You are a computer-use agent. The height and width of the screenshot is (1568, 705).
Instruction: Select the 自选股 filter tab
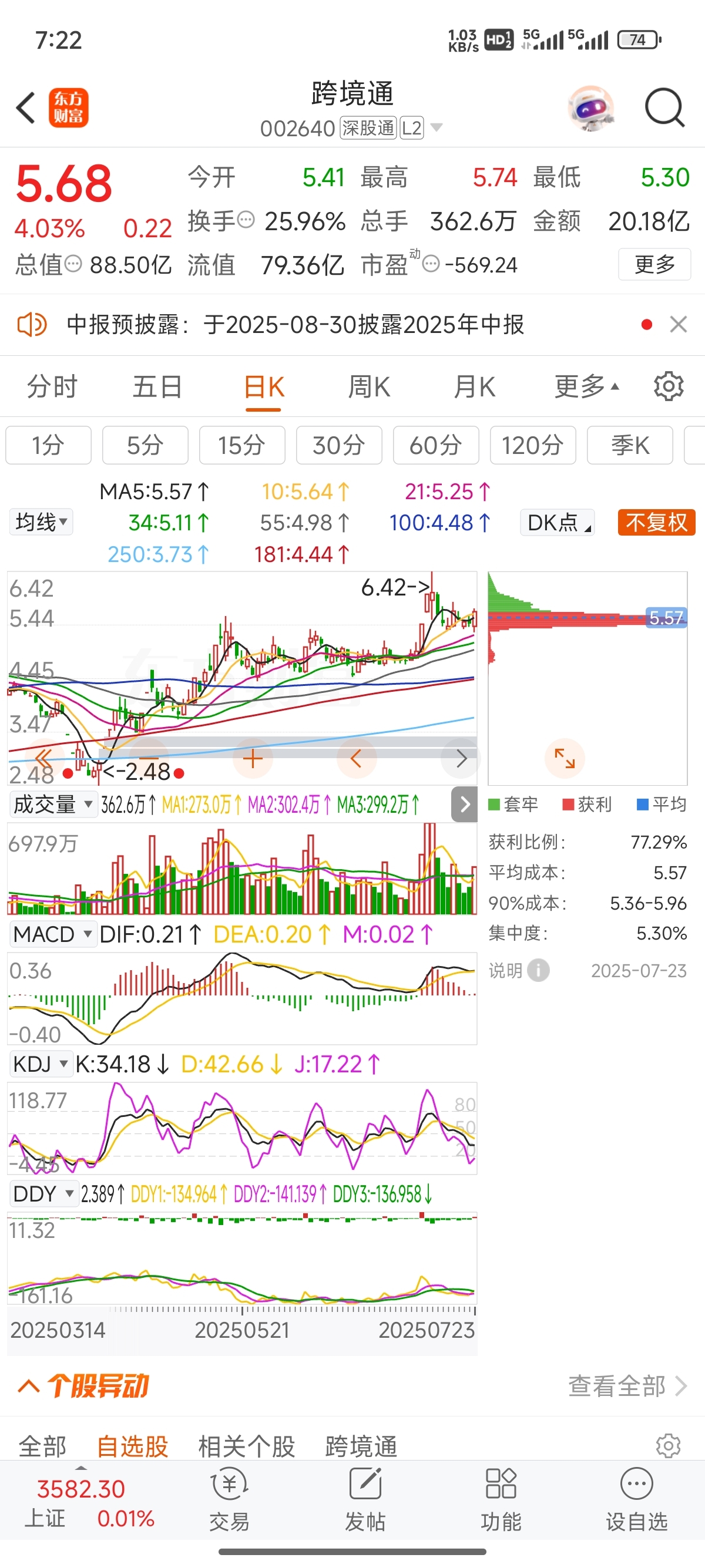coord(133,1446)
